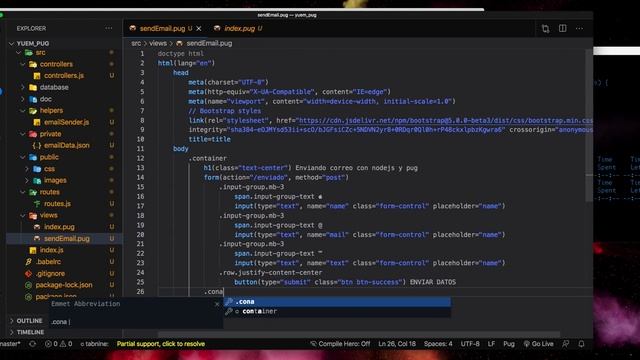Open index.js file in explorer

tap(51, 250)
